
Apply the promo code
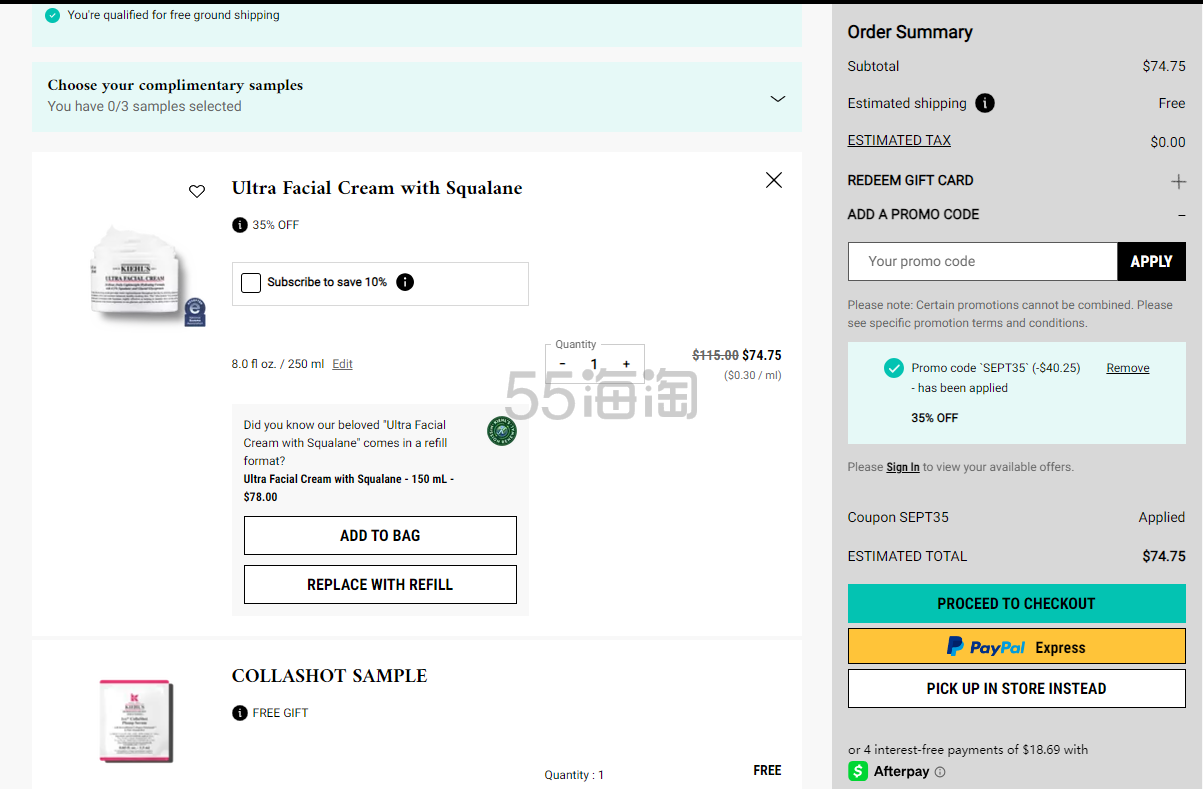pos(1151,261)
